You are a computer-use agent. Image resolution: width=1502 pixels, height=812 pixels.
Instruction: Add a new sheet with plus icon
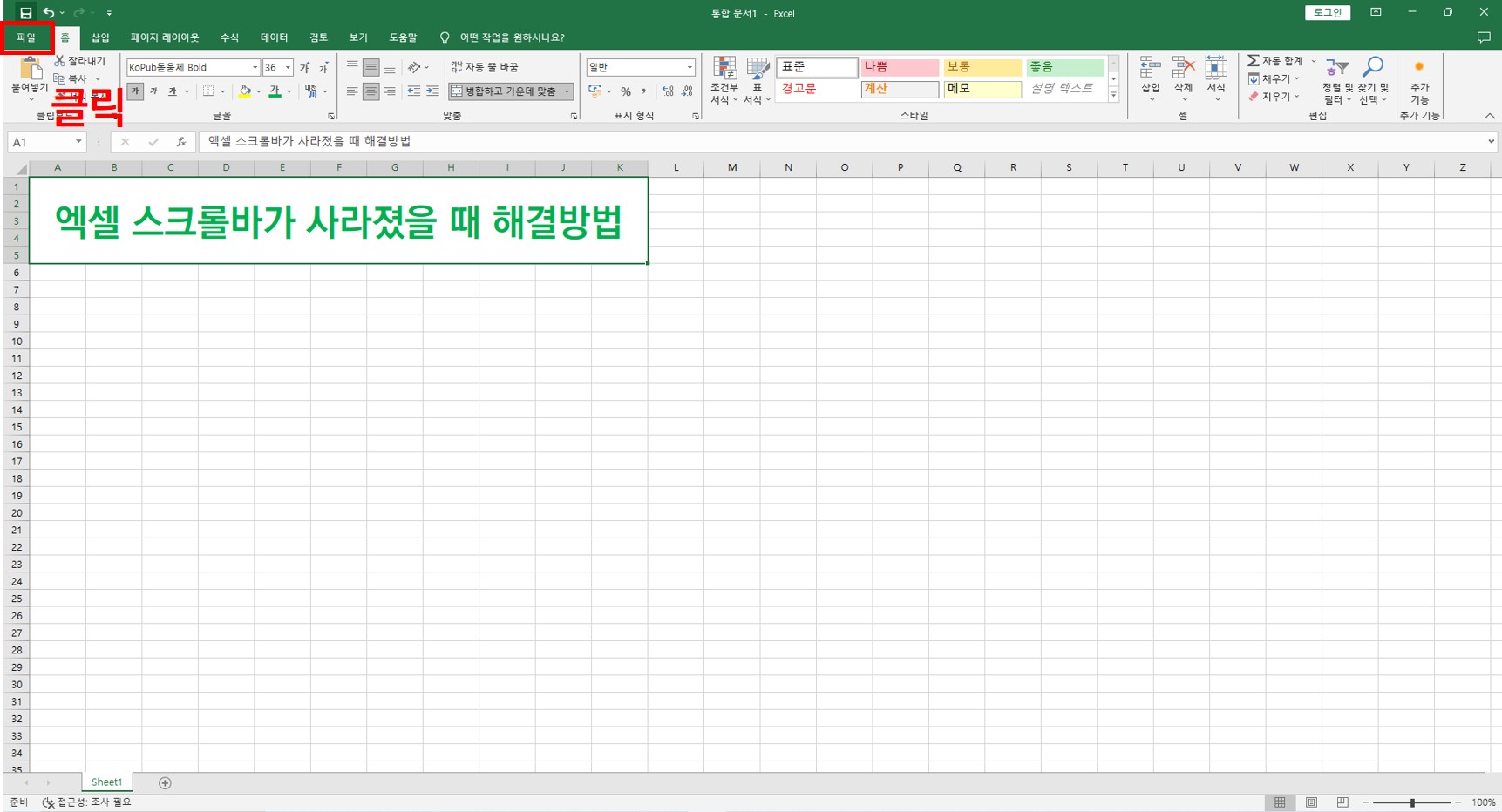point(165,782)
